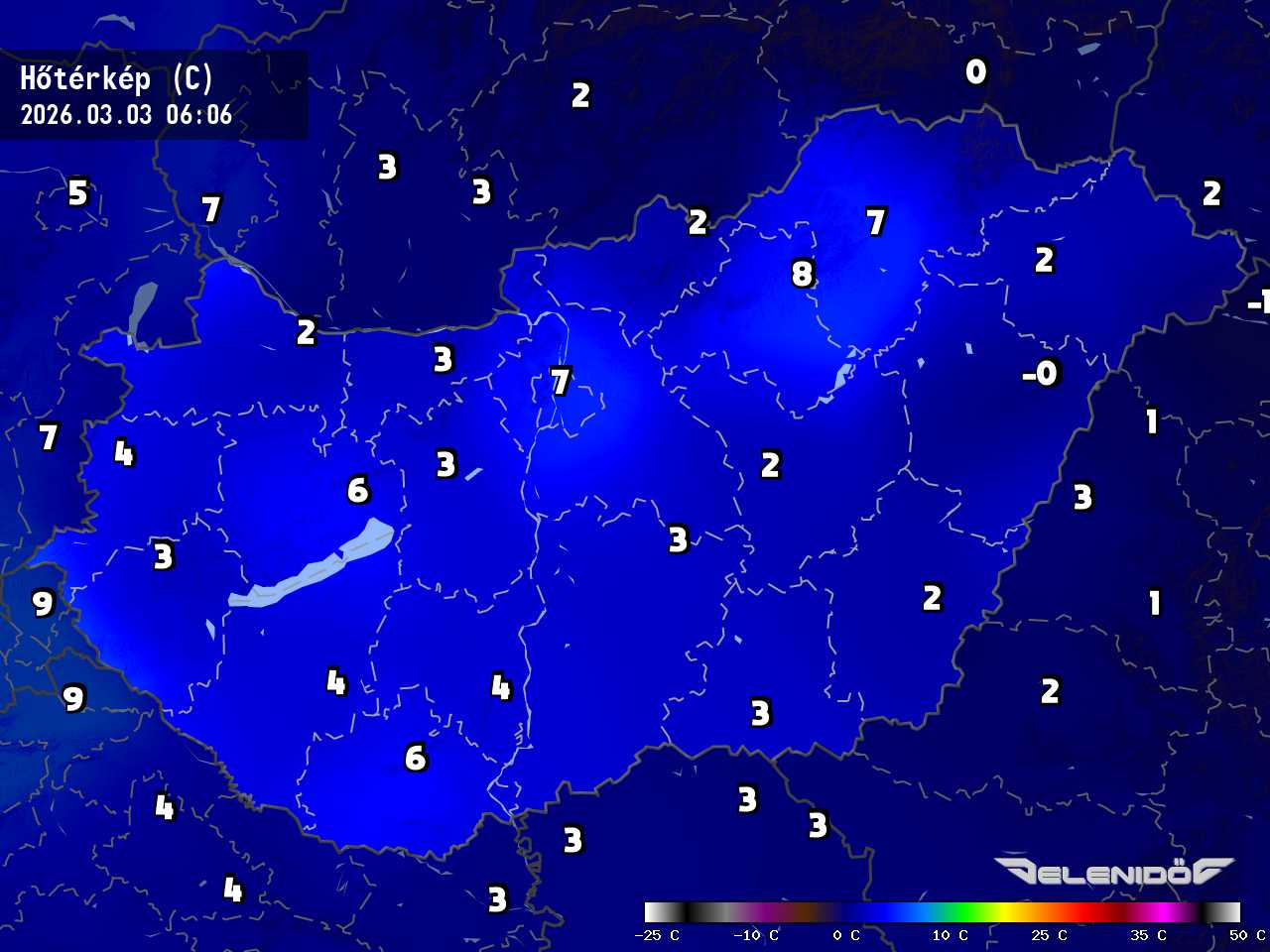The height and width of the screenshot is (952, 1270).
Task: Click the 25 C legend label
Action: 1049,935
